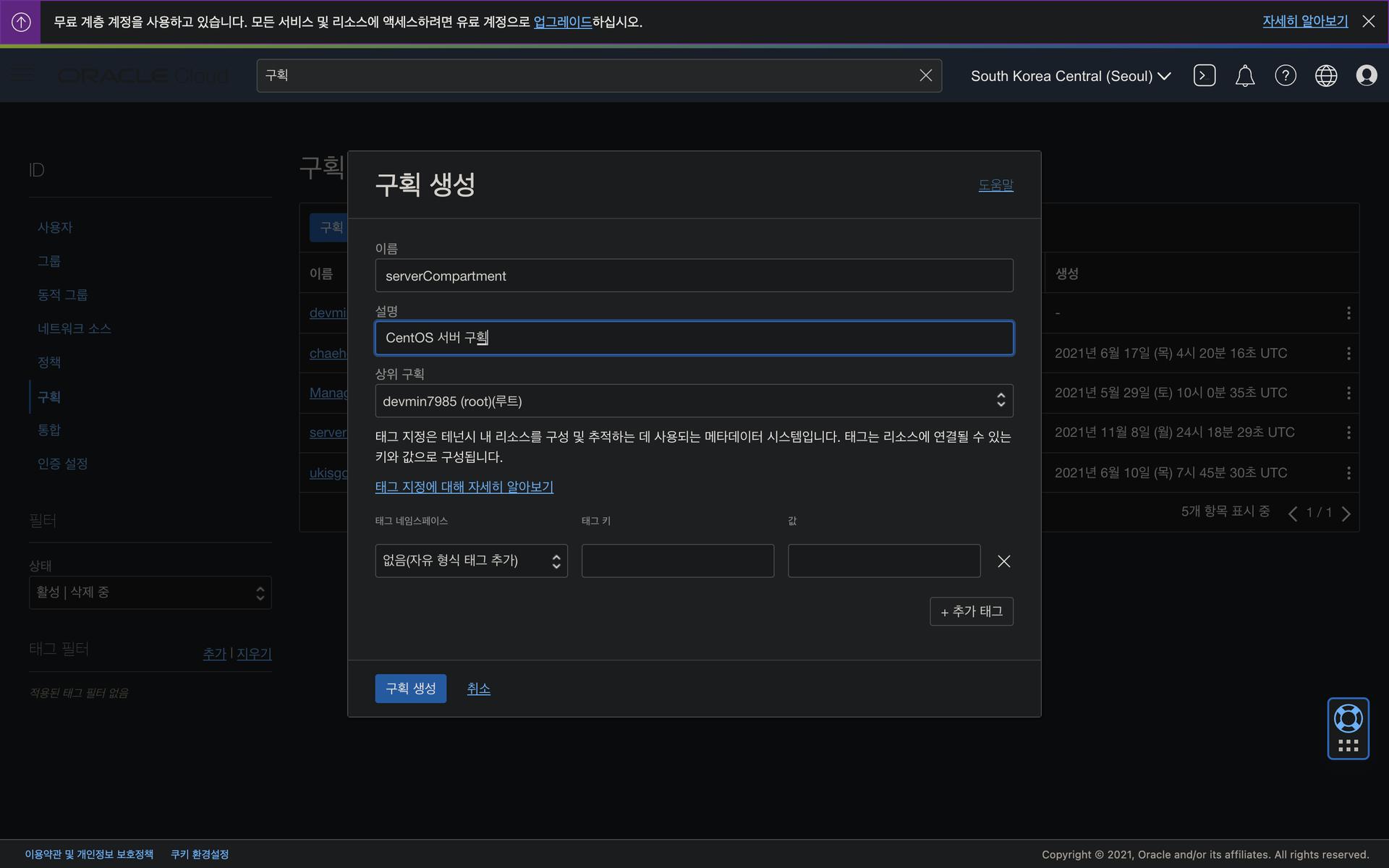Image resolution: width=1389 pixels, height=868 pixels.
Task: Clear the search box with X icon
Action: tap(925, 75)
